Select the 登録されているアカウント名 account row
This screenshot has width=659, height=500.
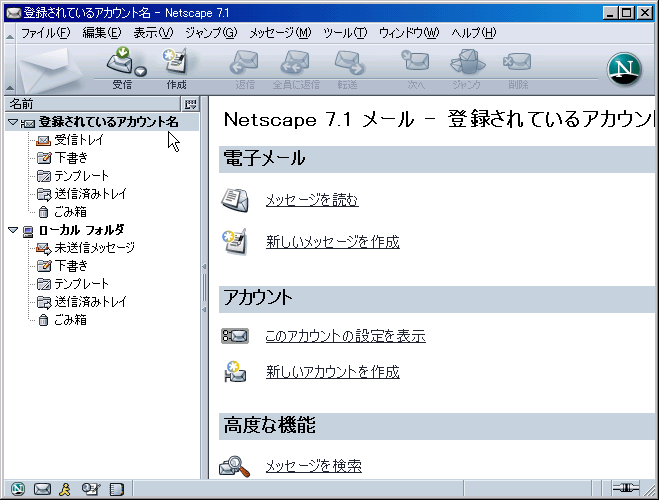coord(102,122)
